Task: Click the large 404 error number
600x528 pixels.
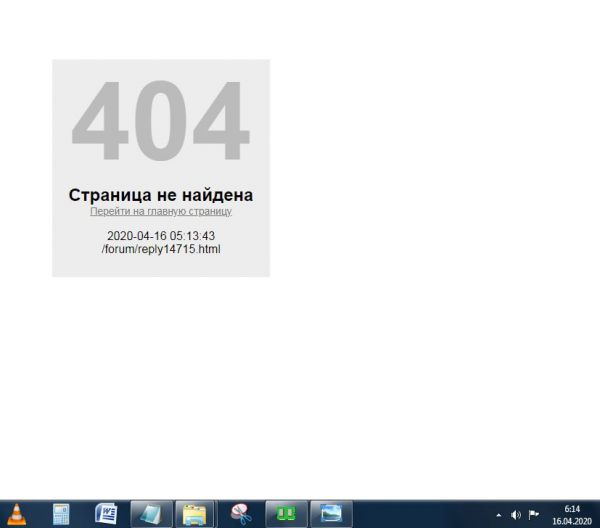Action: (x=161, y=123)
